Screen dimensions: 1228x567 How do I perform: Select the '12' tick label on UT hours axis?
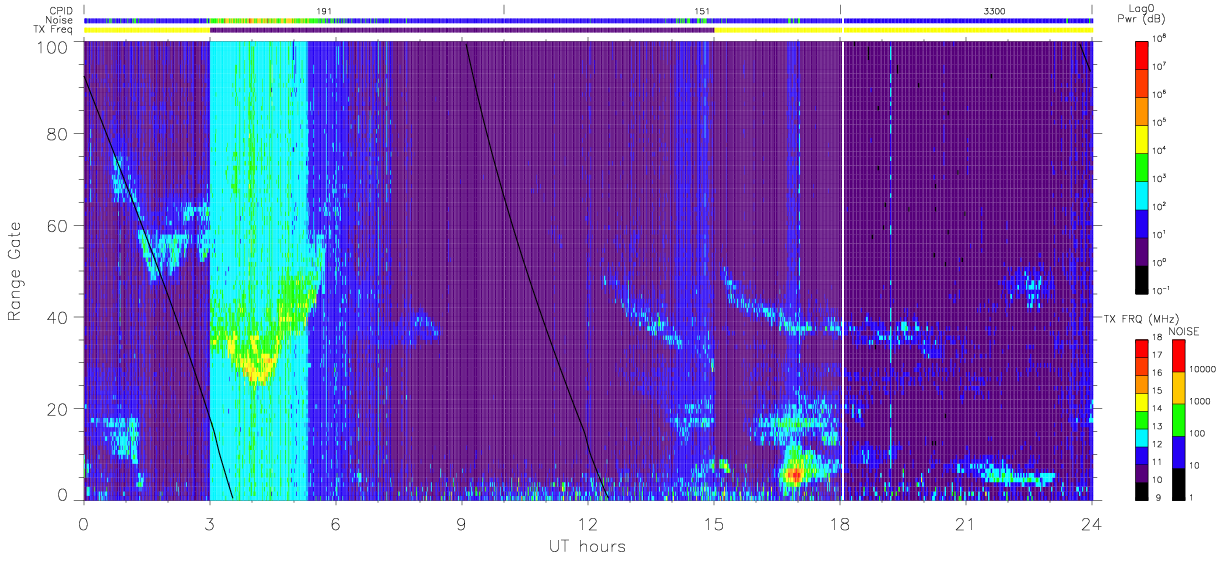[x=588, y=524]
